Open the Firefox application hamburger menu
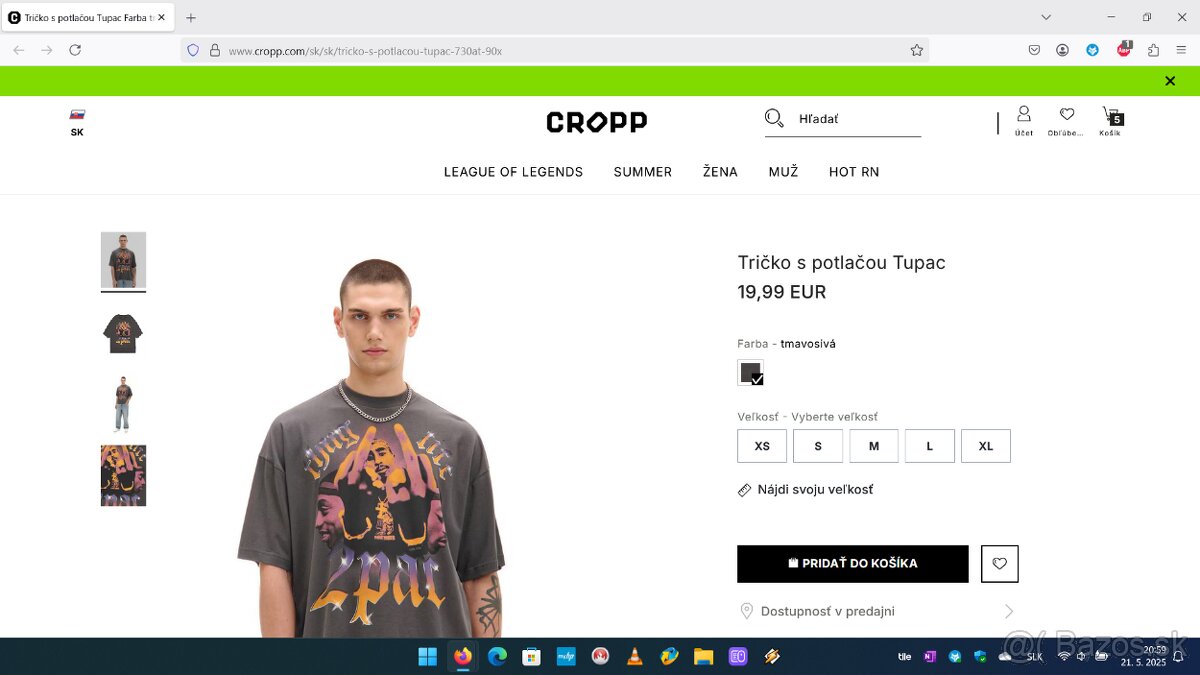Viewport: 1200px width, 675px height. (1181, 50)
